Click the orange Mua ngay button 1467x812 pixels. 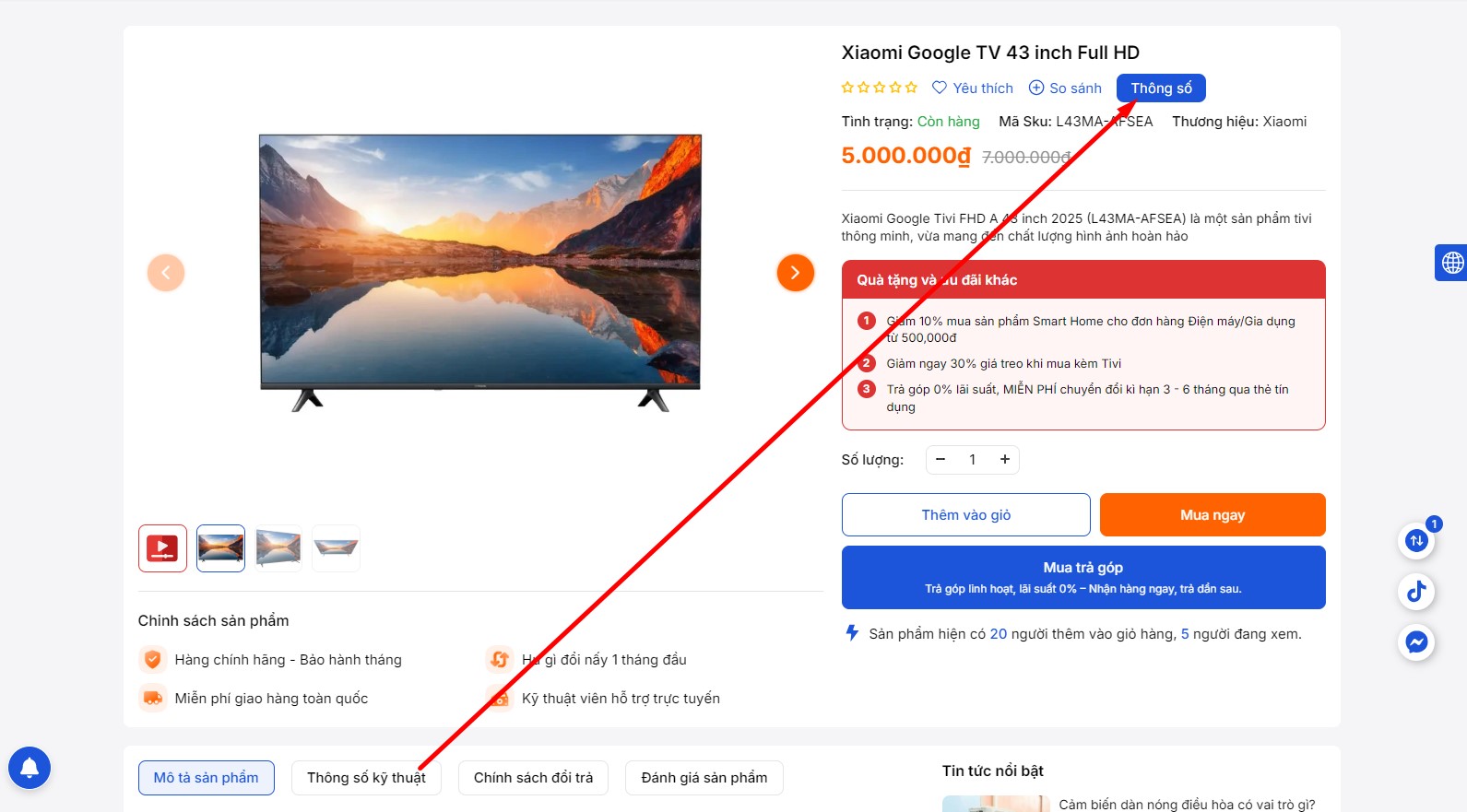tap(1213, 514)
